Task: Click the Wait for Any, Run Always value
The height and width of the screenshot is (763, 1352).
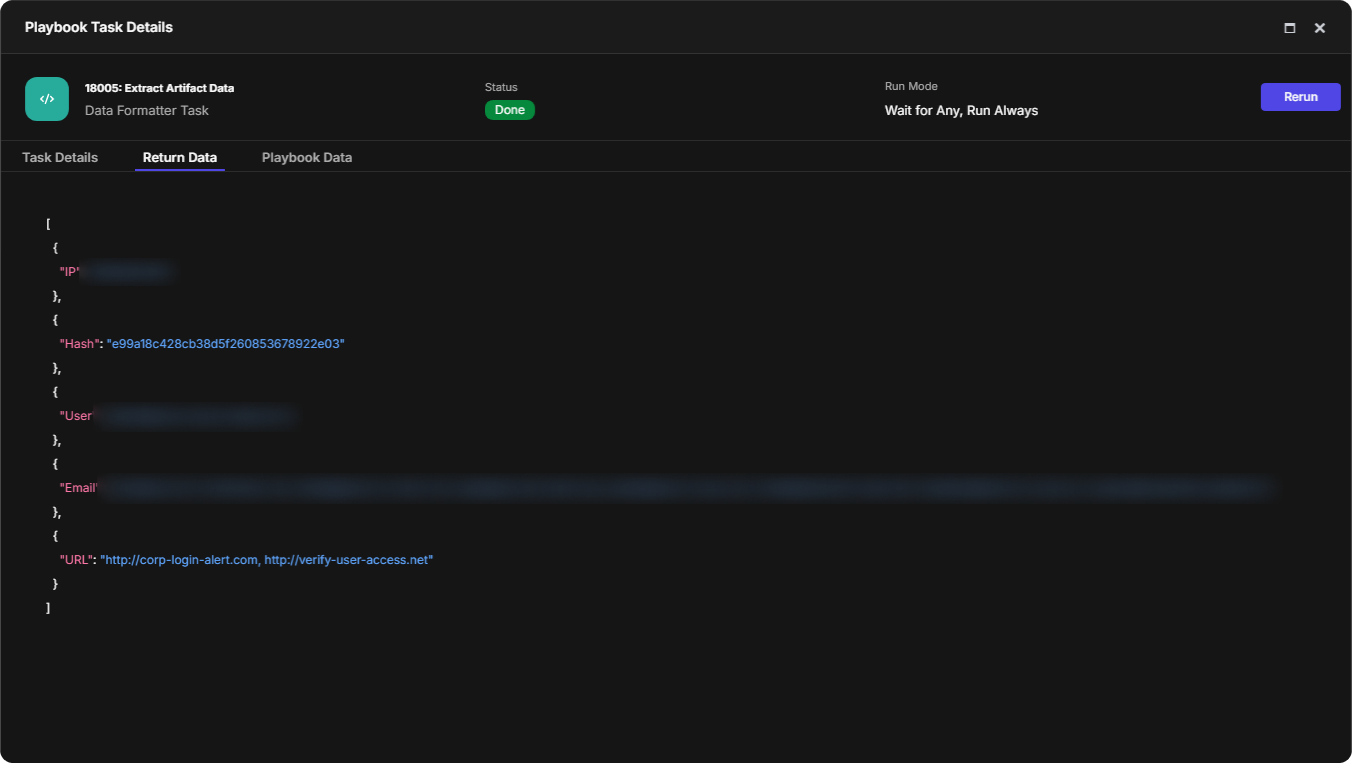Action: click(962, 110)
